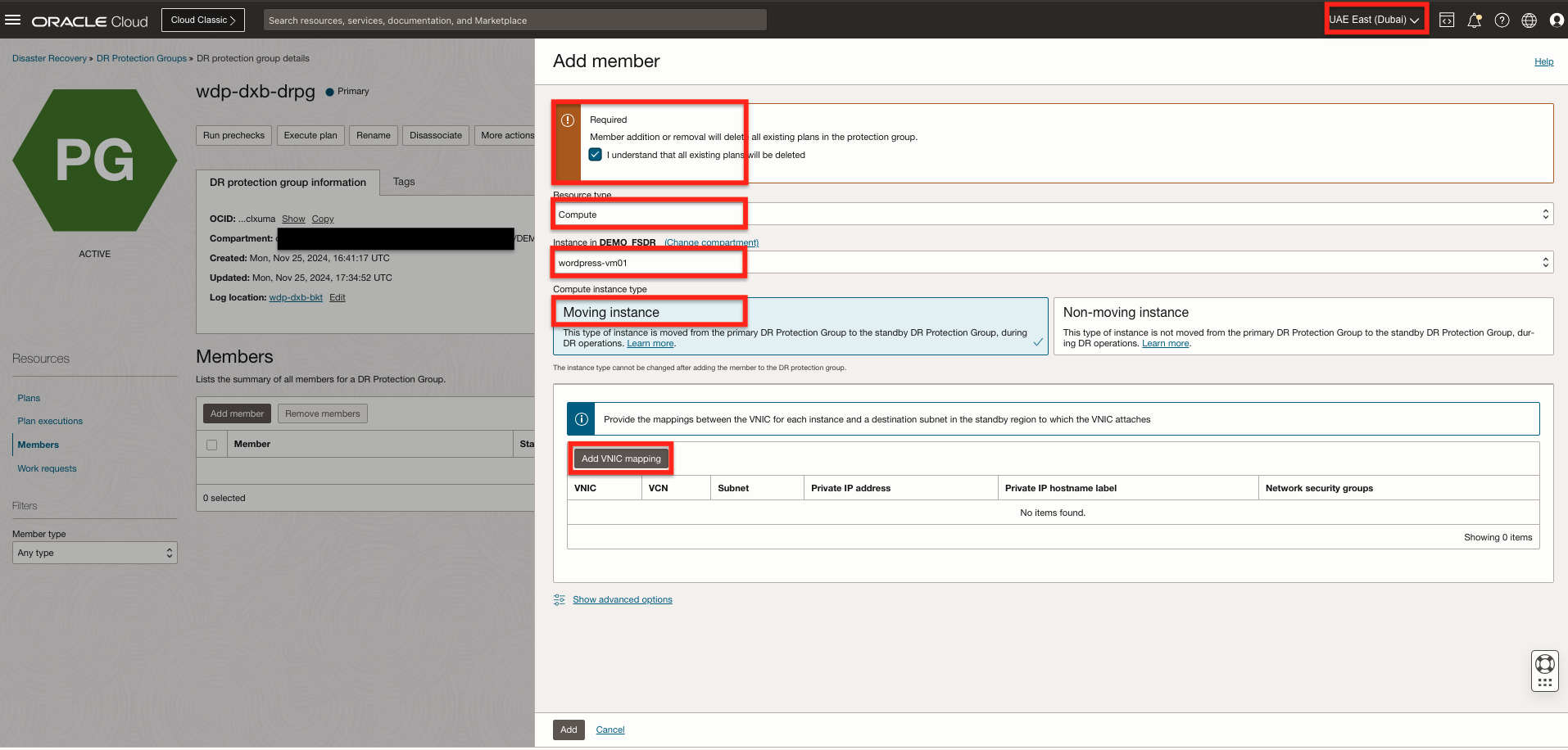
Task: Focus the search resources input field
Action: 515,20
